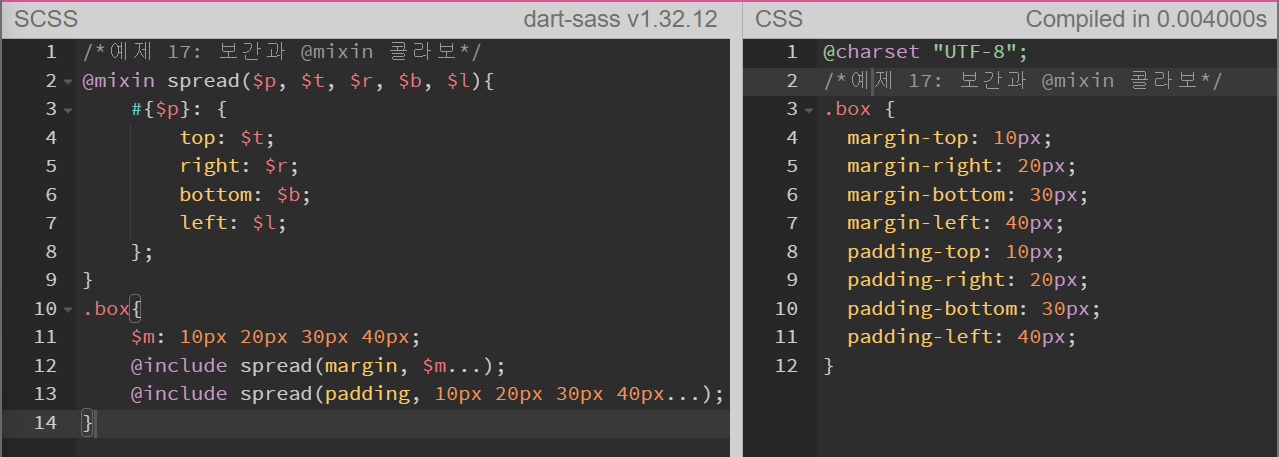
Task: Click closing brace on CSS line 12
Action: pyautogui.click(x=829, y=366)
